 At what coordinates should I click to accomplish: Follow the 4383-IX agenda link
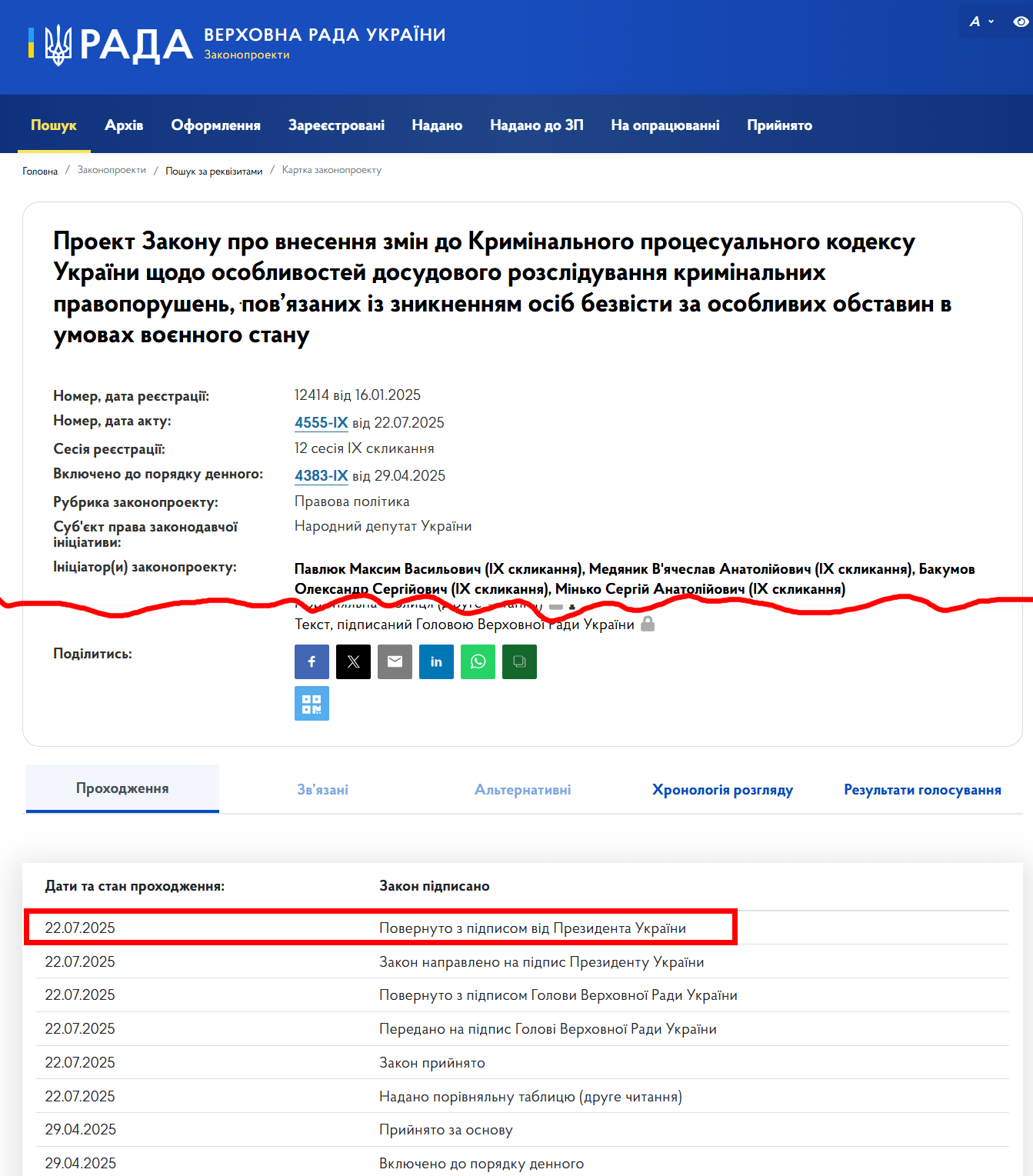point(321,475)
